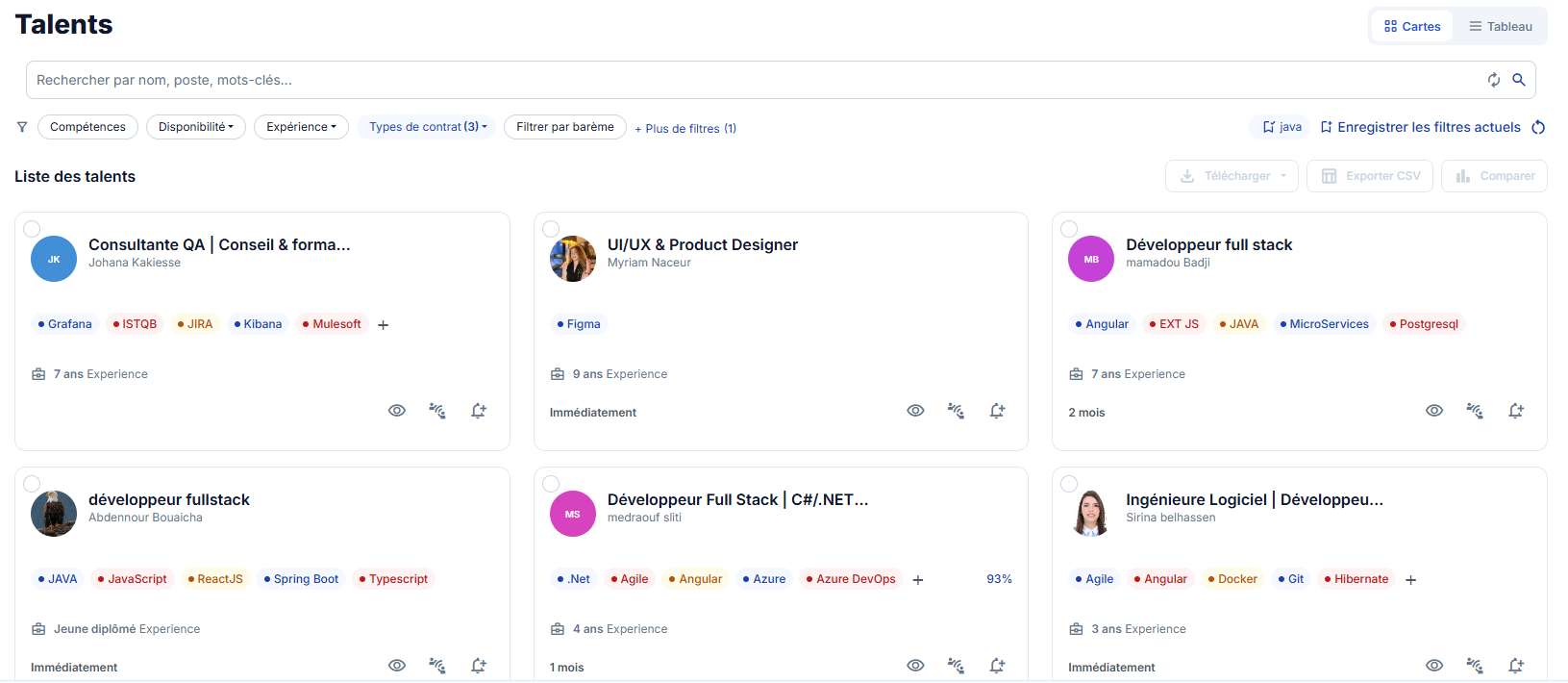
Task: Add alert bell on Johana Kakiesse card
Action: (x=479, y=411)
